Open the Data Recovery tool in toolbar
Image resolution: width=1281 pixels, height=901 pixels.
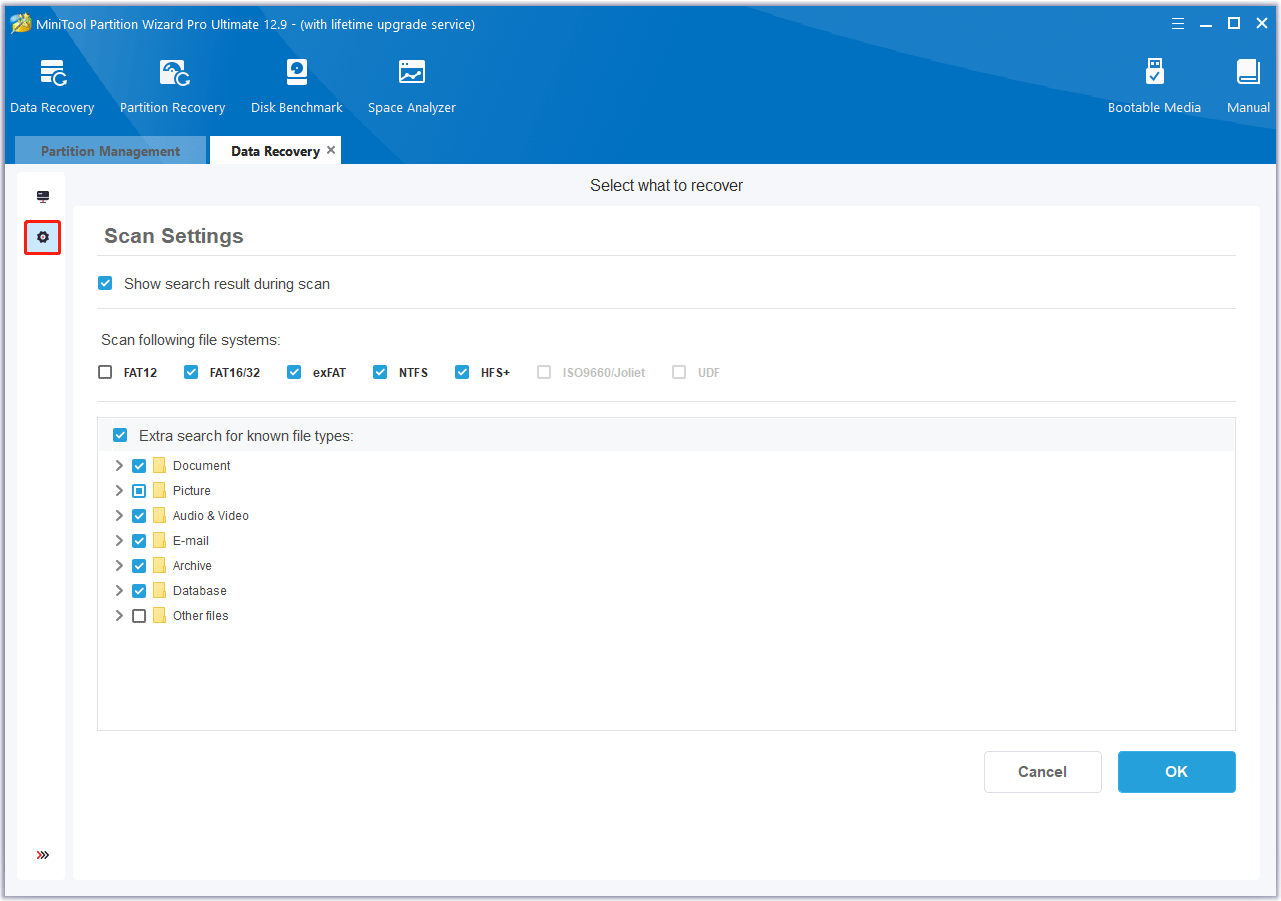[x=52, y=87]
